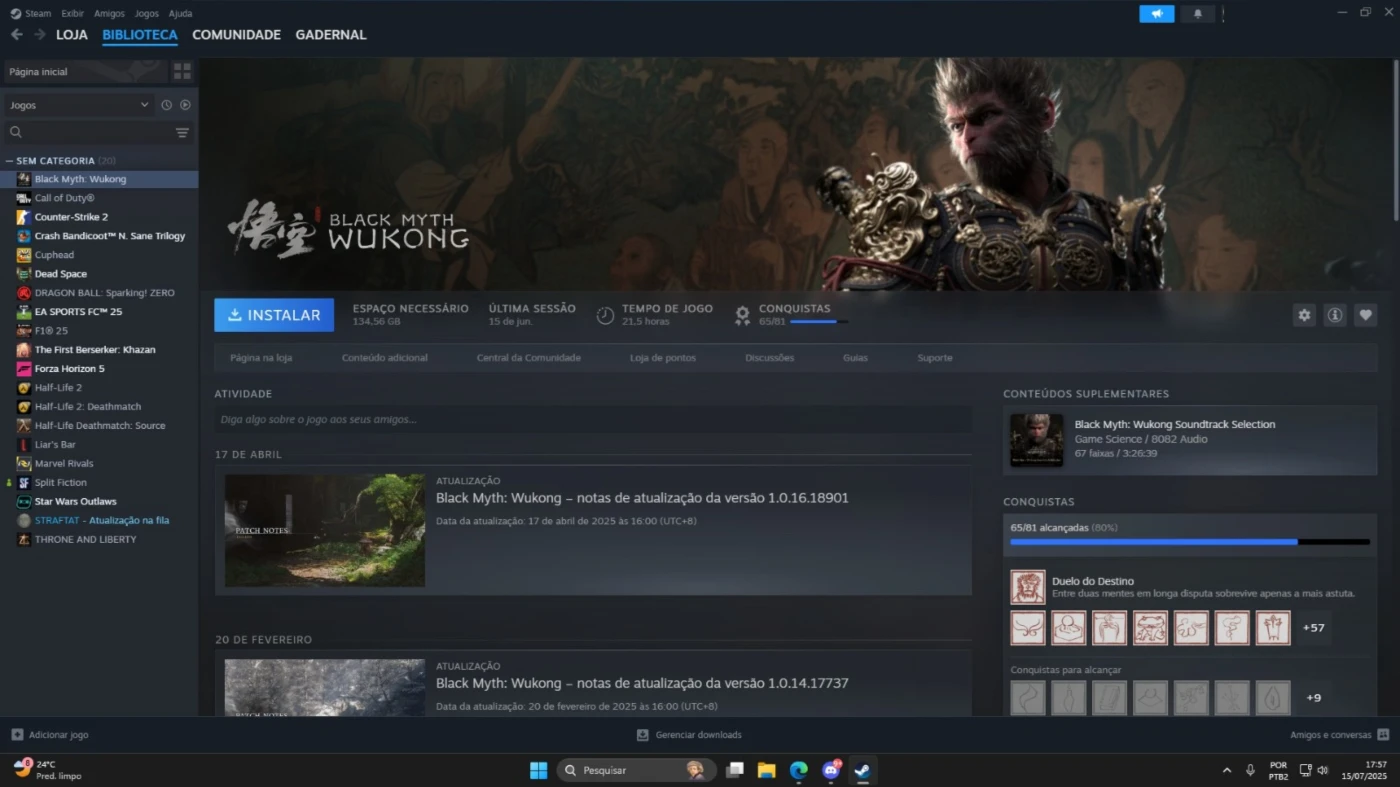The width and height of the screenshot is (1400, 787).
Task: Open Task View on taskbar
Action: (x=735, y=770)
